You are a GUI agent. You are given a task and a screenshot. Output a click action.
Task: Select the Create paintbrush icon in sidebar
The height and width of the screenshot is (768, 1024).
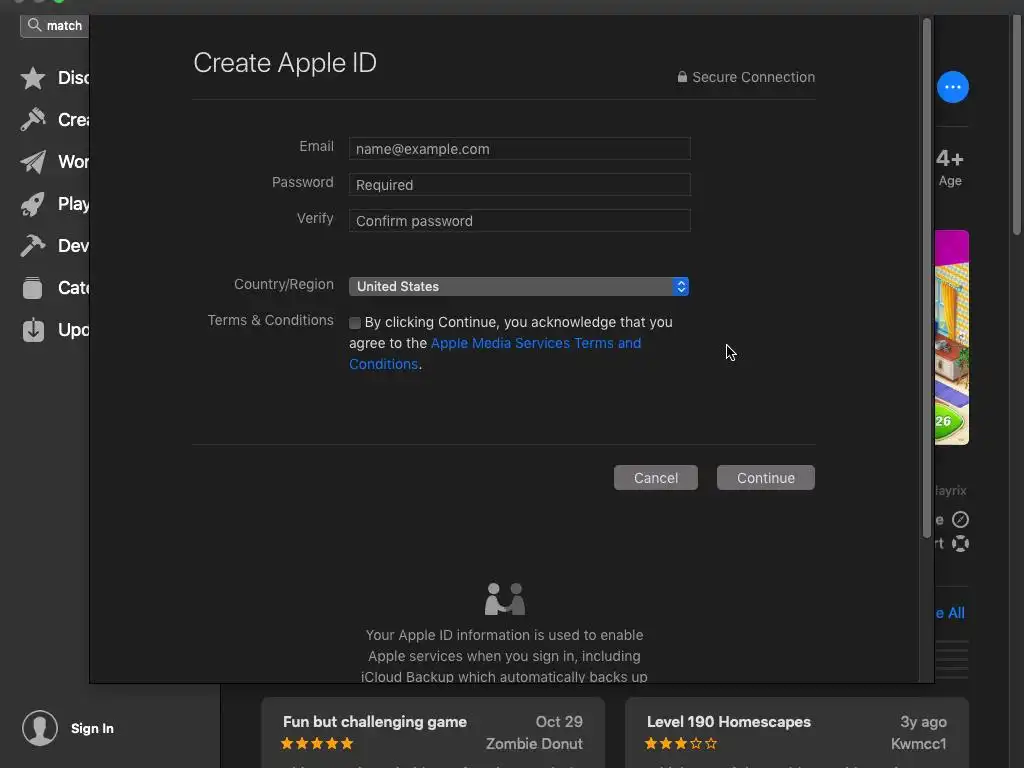pos(33,120)
